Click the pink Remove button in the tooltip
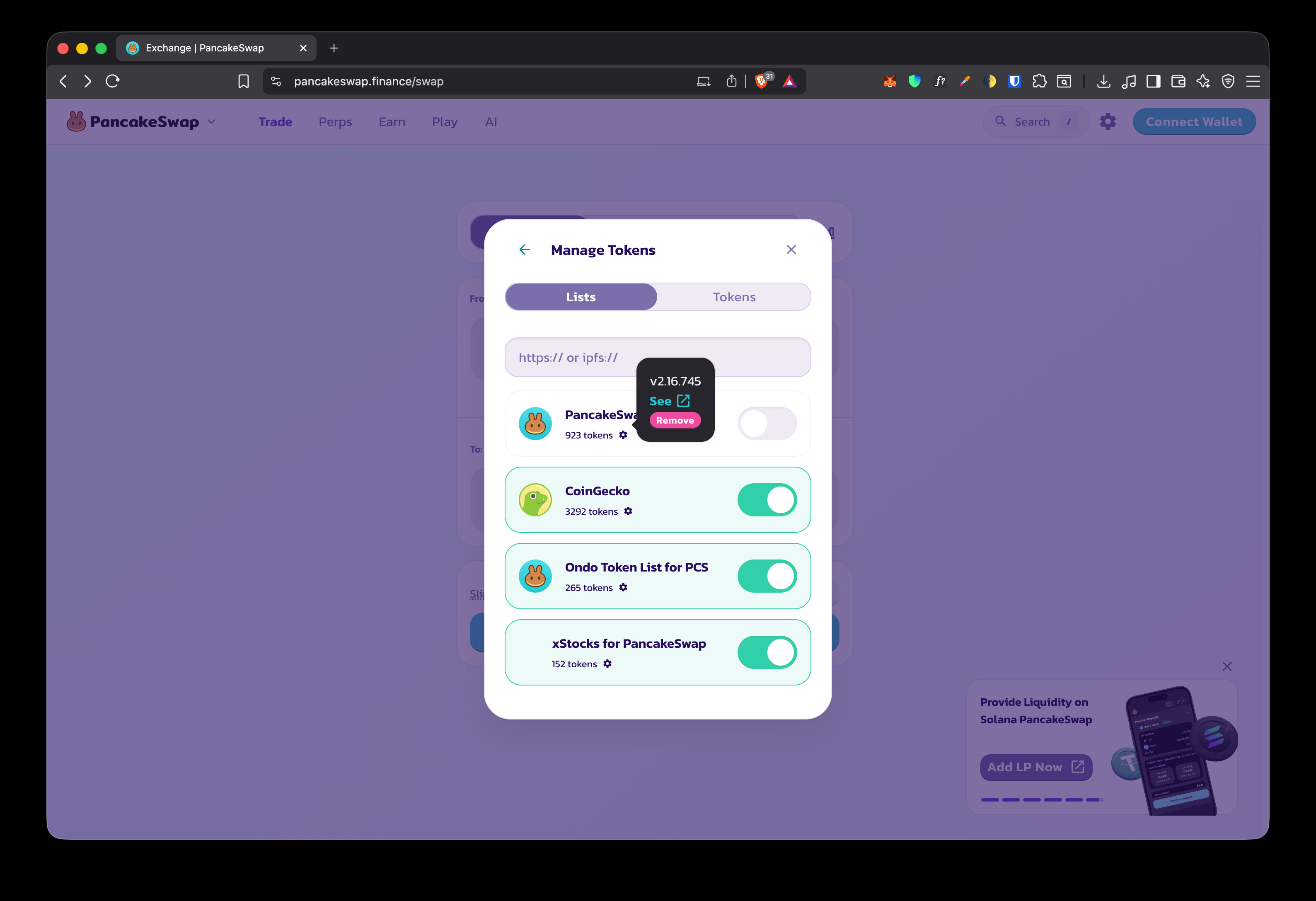 pos(675,420)
